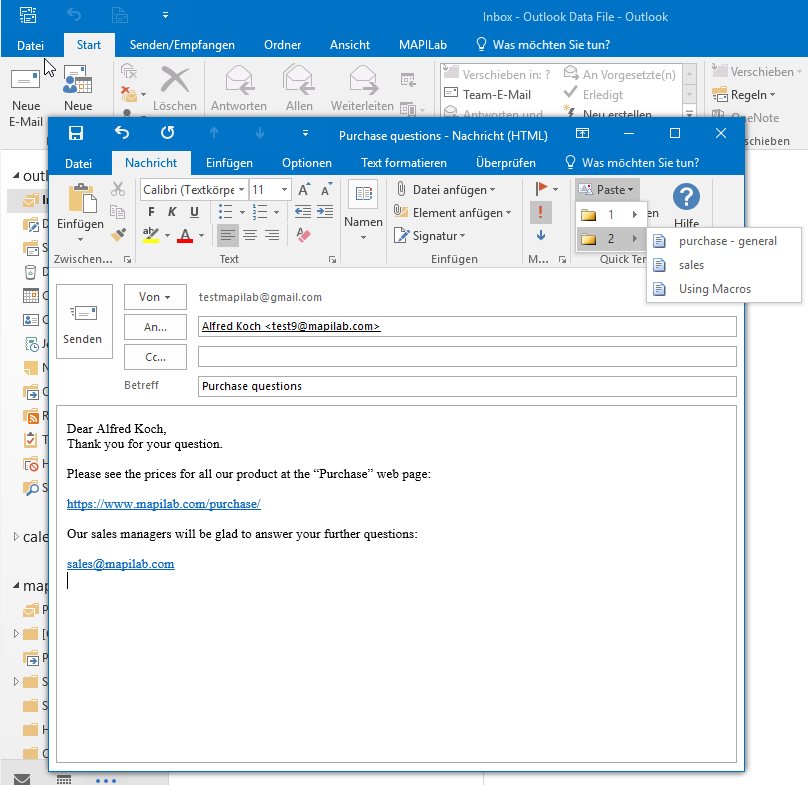The width and height of the screenshot is (808, 785).
Task: Open Element anfügen dropdown
Action: (452, 212)
